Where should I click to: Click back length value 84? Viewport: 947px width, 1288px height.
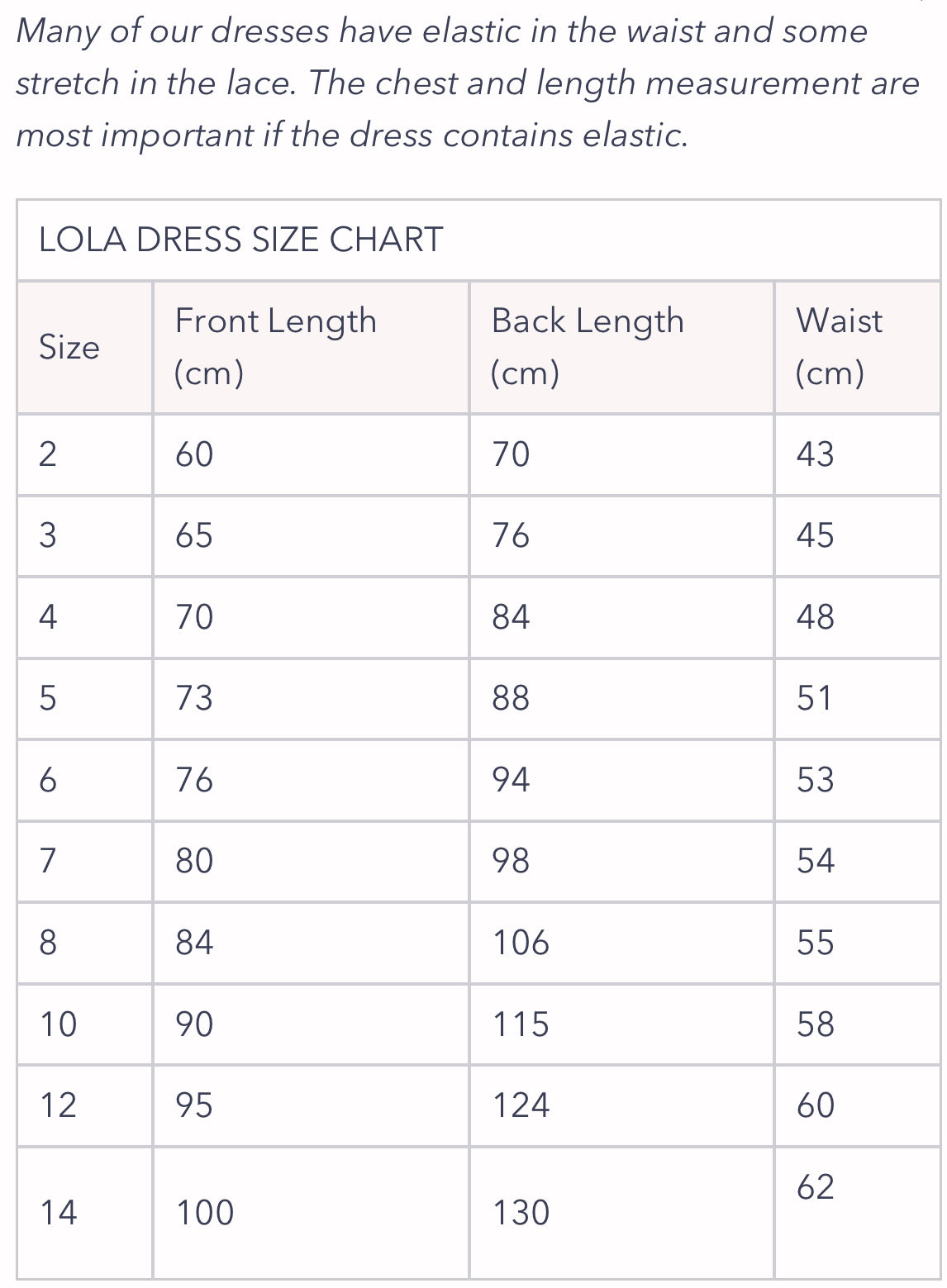point(511,617)
